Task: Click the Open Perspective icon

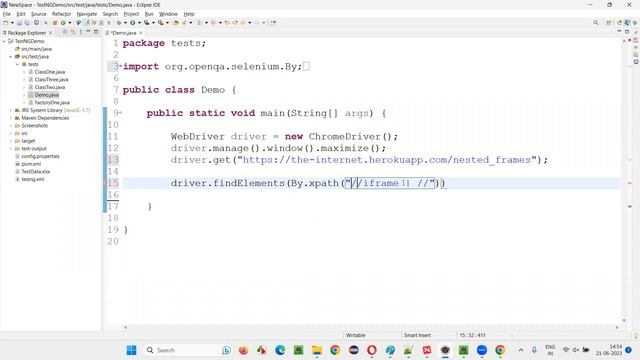Action: (609, 23)
